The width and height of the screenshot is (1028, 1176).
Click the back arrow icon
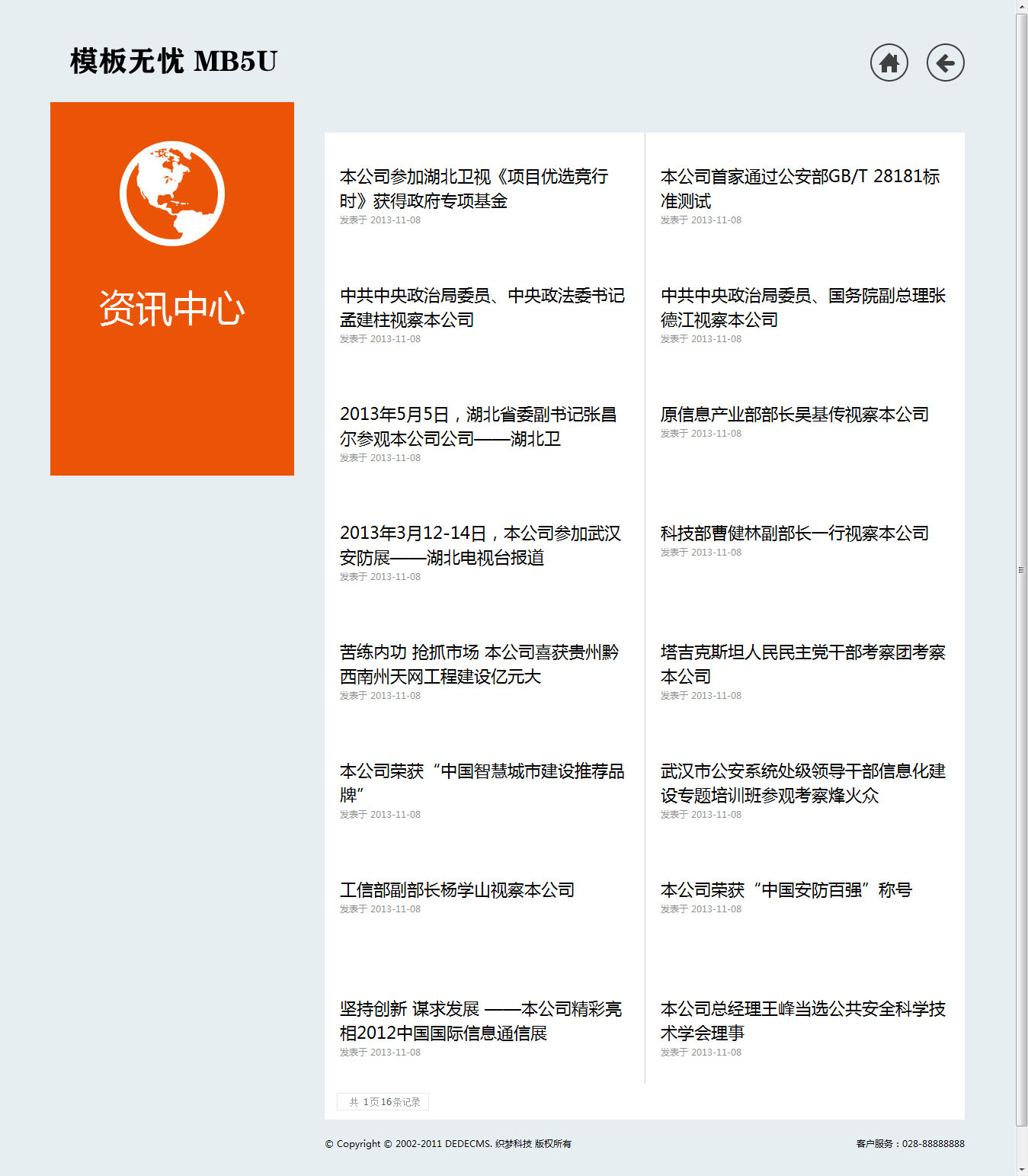point(945,62)
